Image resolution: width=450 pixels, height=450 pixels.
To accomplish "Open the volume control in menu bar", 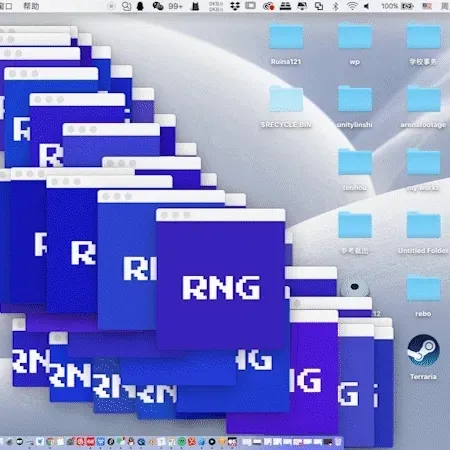I will coord(367,6).
